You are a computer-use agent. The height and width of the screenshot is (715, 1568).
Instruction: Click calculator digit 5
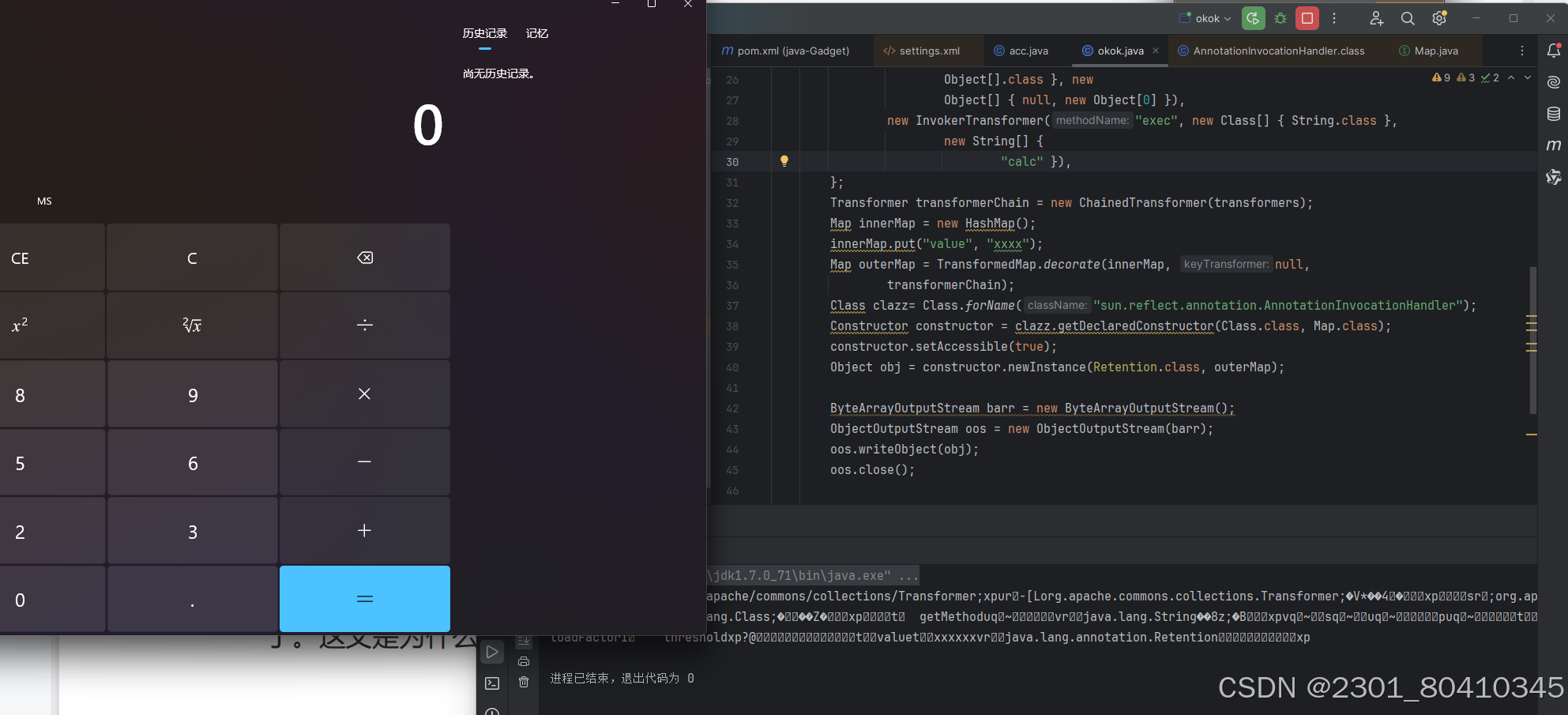coord(52,462)
